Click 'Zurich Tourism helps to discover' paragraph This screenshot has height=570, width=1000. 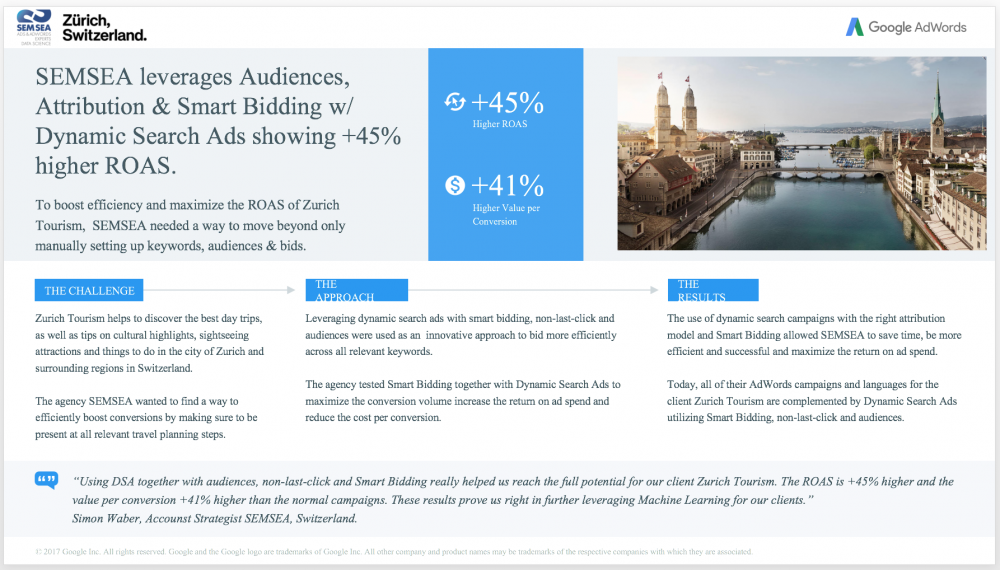[149, 343]
